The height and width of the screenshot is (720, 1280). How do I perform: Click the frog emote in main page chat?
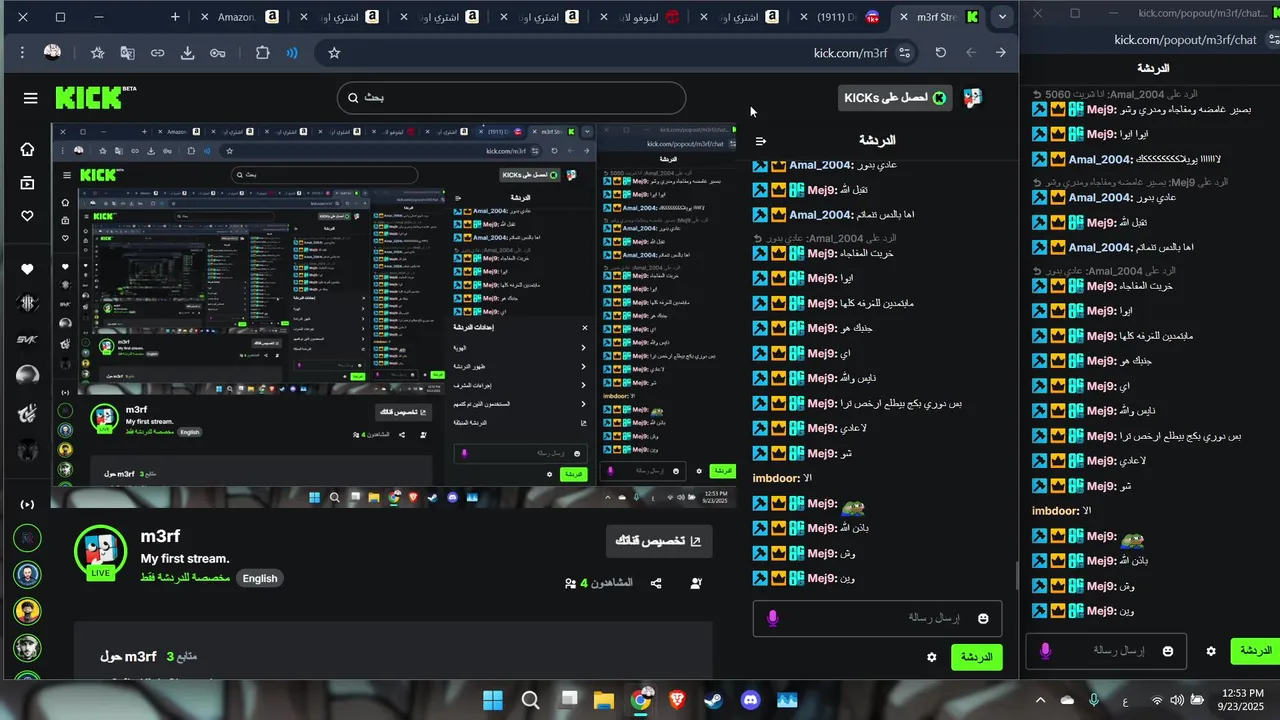pyautogui.click(x=854, y=506)
